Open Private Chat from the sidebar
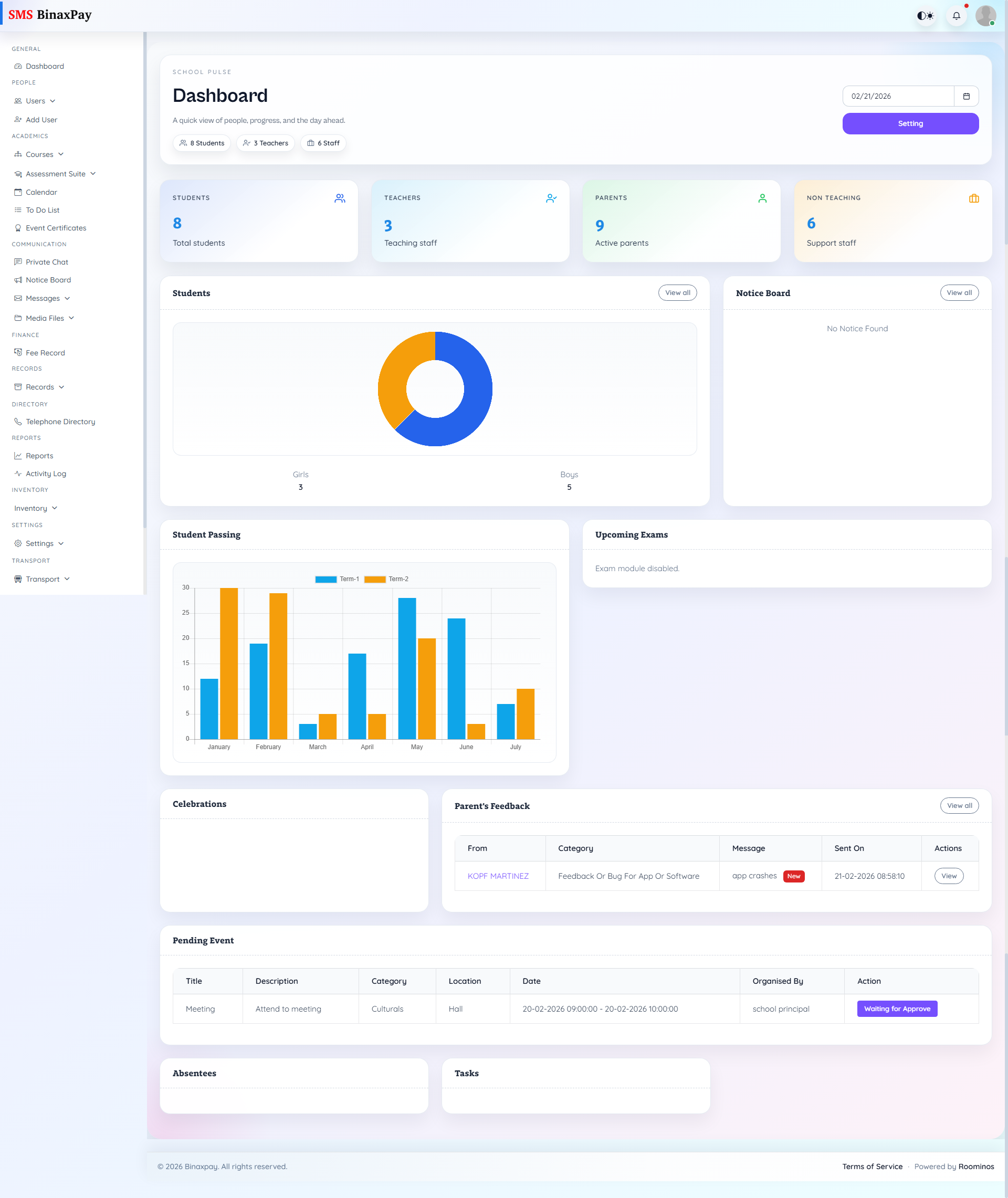Screen dimensions: 1008x1198 tap(47, 261)
